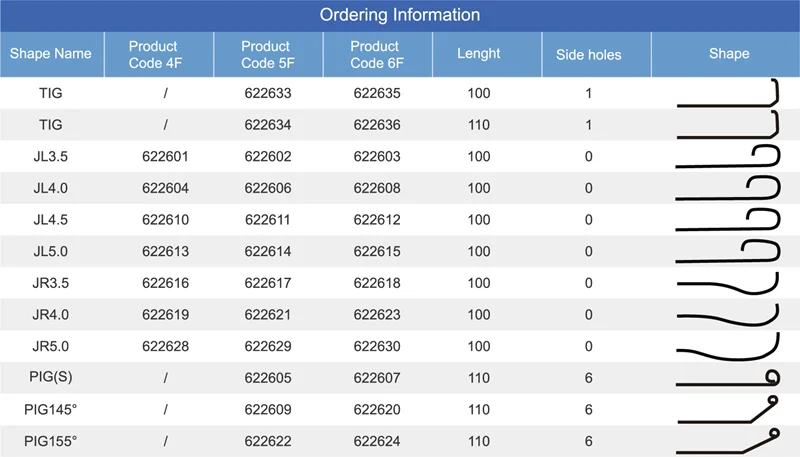Click the Lenght column header
The height and width of the screenshot is (457, 800).
tap(478, 54)
